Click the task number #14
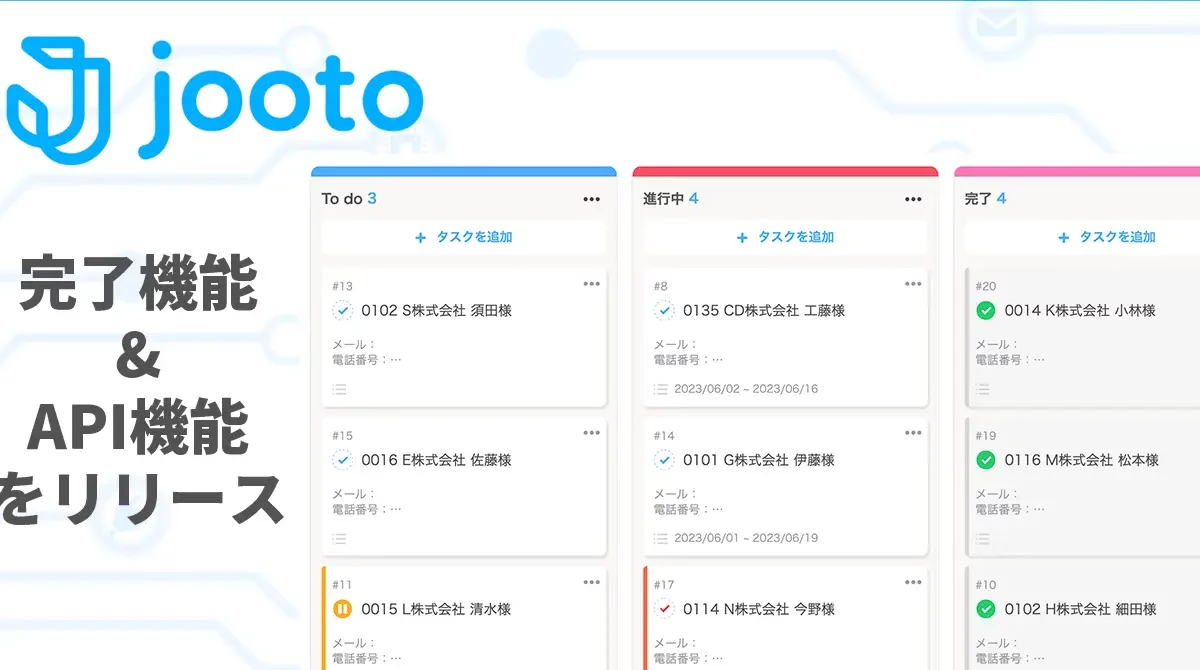 [x=664, y=436]
